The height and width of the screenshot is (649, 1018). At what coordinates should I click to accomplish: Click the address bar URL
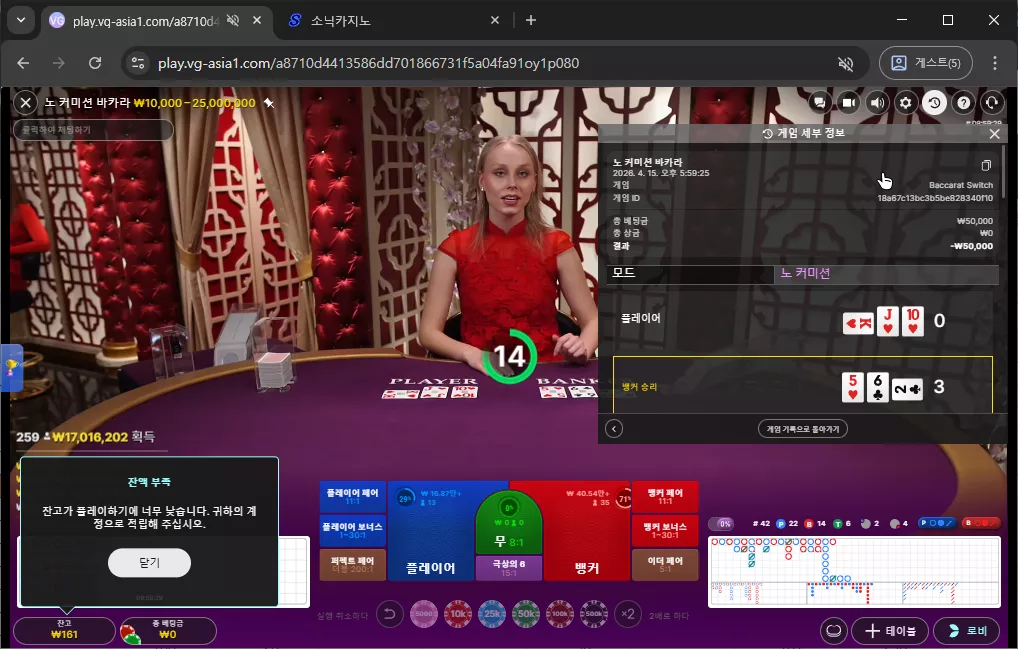[368, 63]
